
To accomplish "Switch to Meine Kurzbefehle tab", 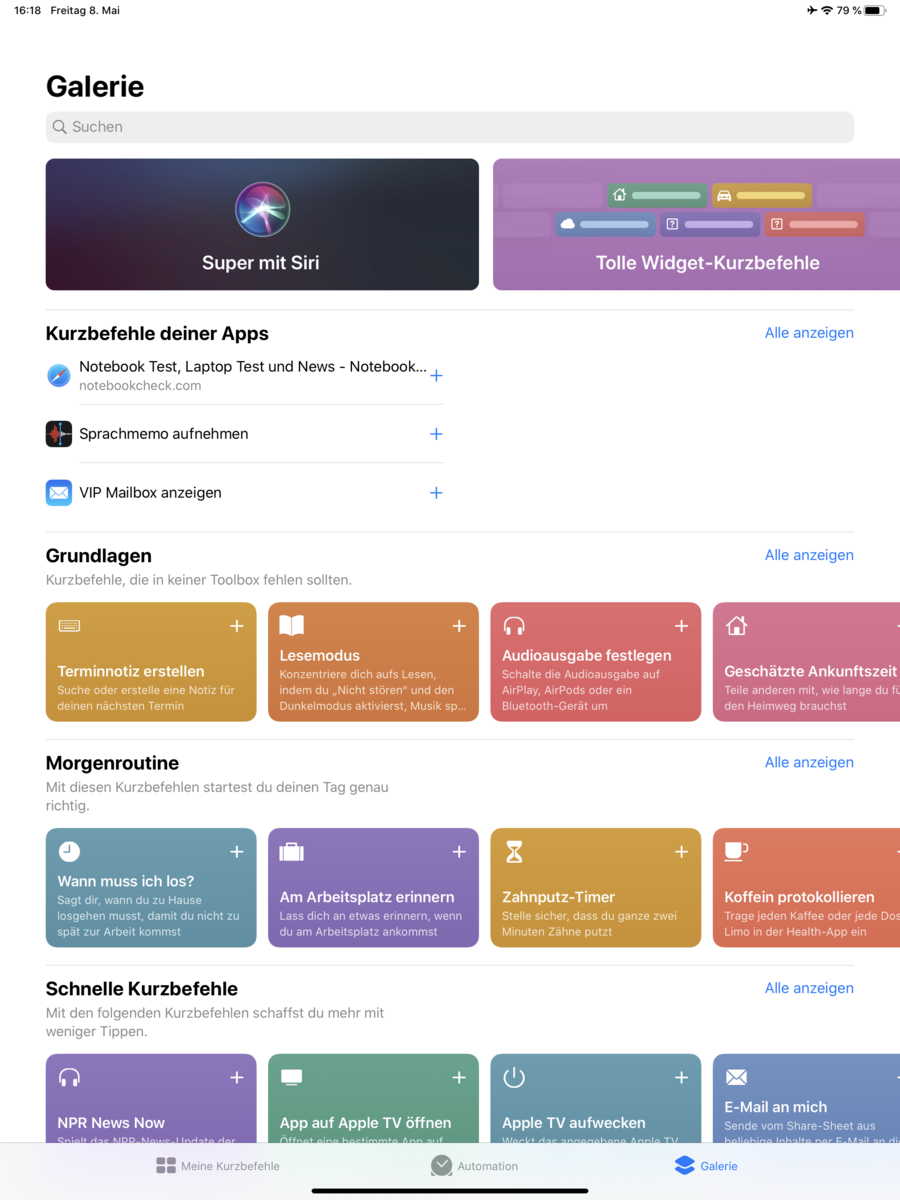I will [218, 1166].
